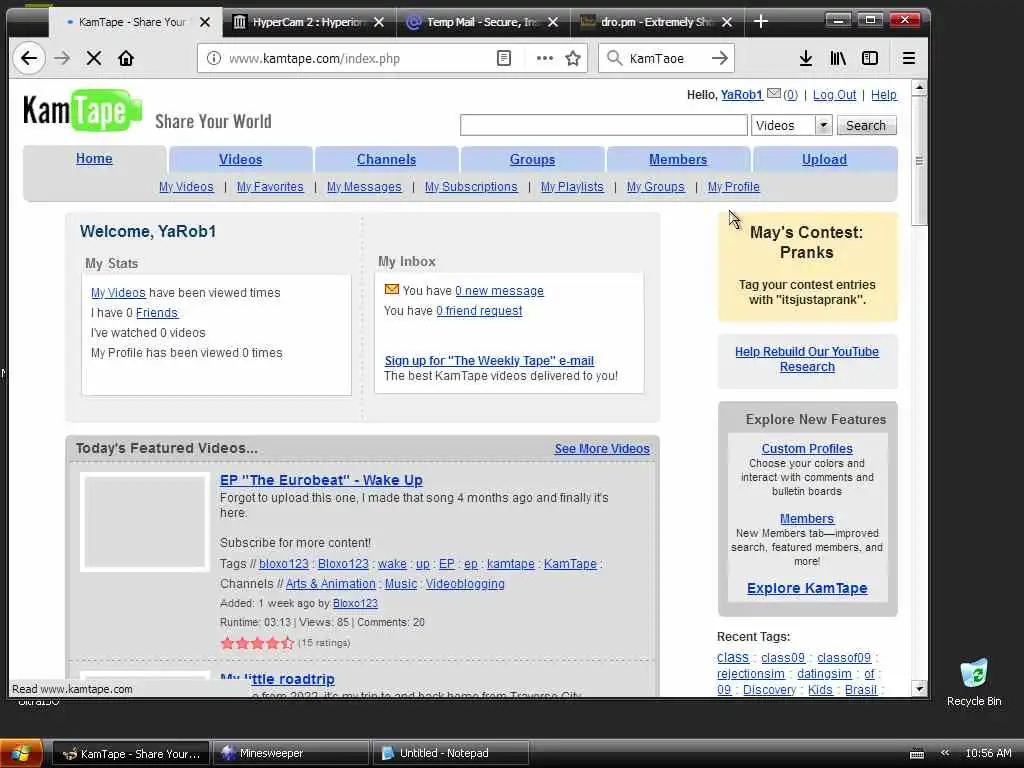Open the browser home page icon

[126, 58]
